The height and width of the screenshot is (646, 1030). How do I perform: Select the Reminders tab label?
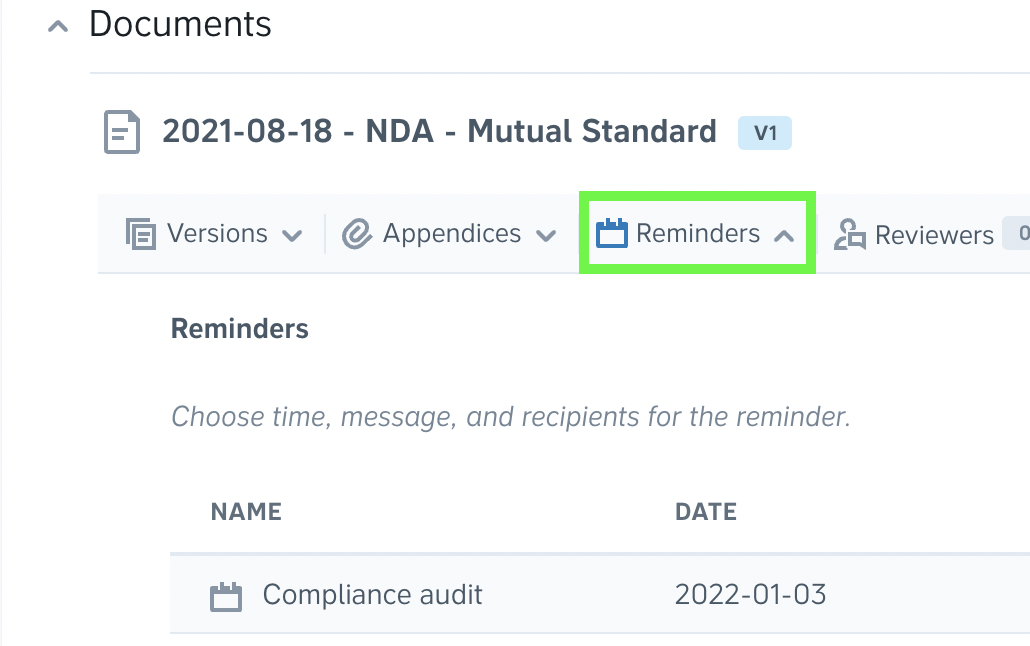698,233
